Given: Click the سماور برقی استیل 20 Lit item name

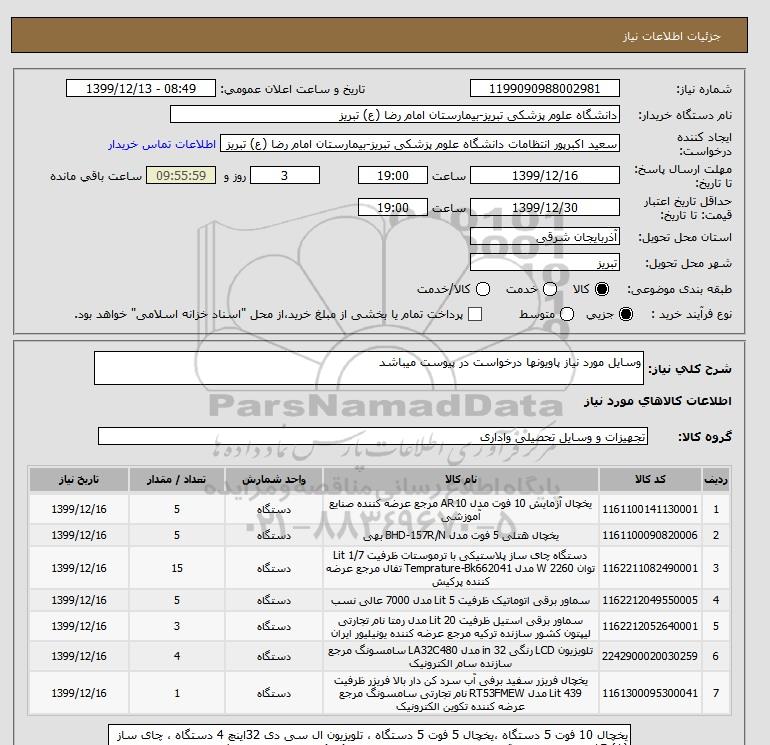Looking at the screenshot, I should coord(461,627).
